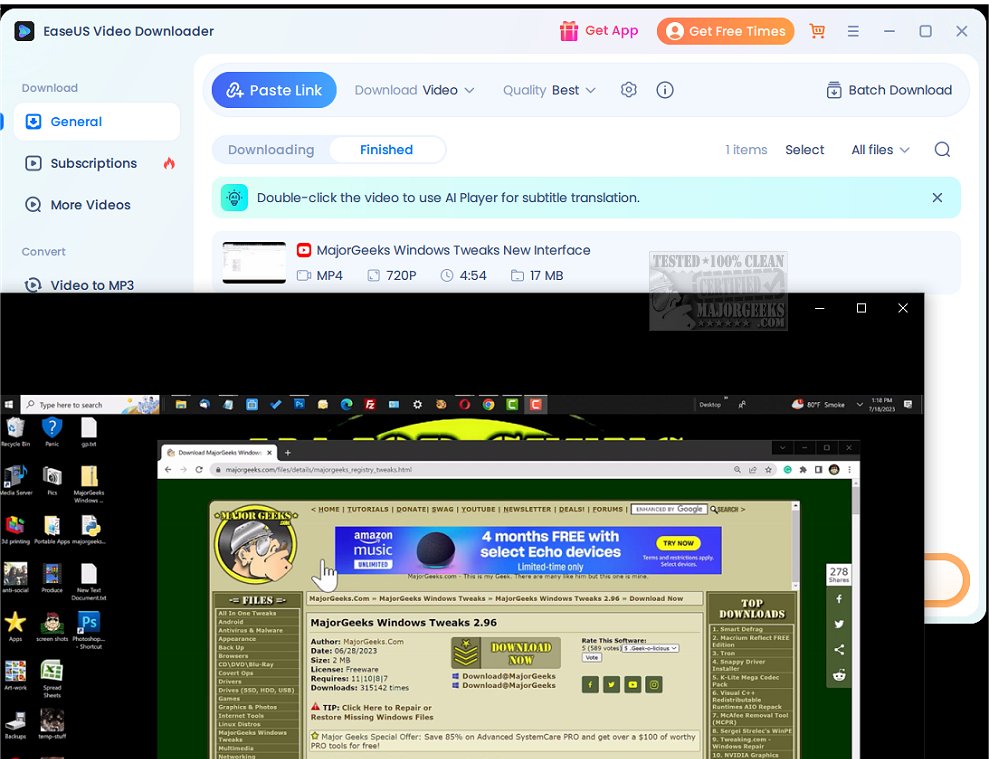Click the Paste Link button
This screenshot has width=989, height=759.
coord(274,90)
